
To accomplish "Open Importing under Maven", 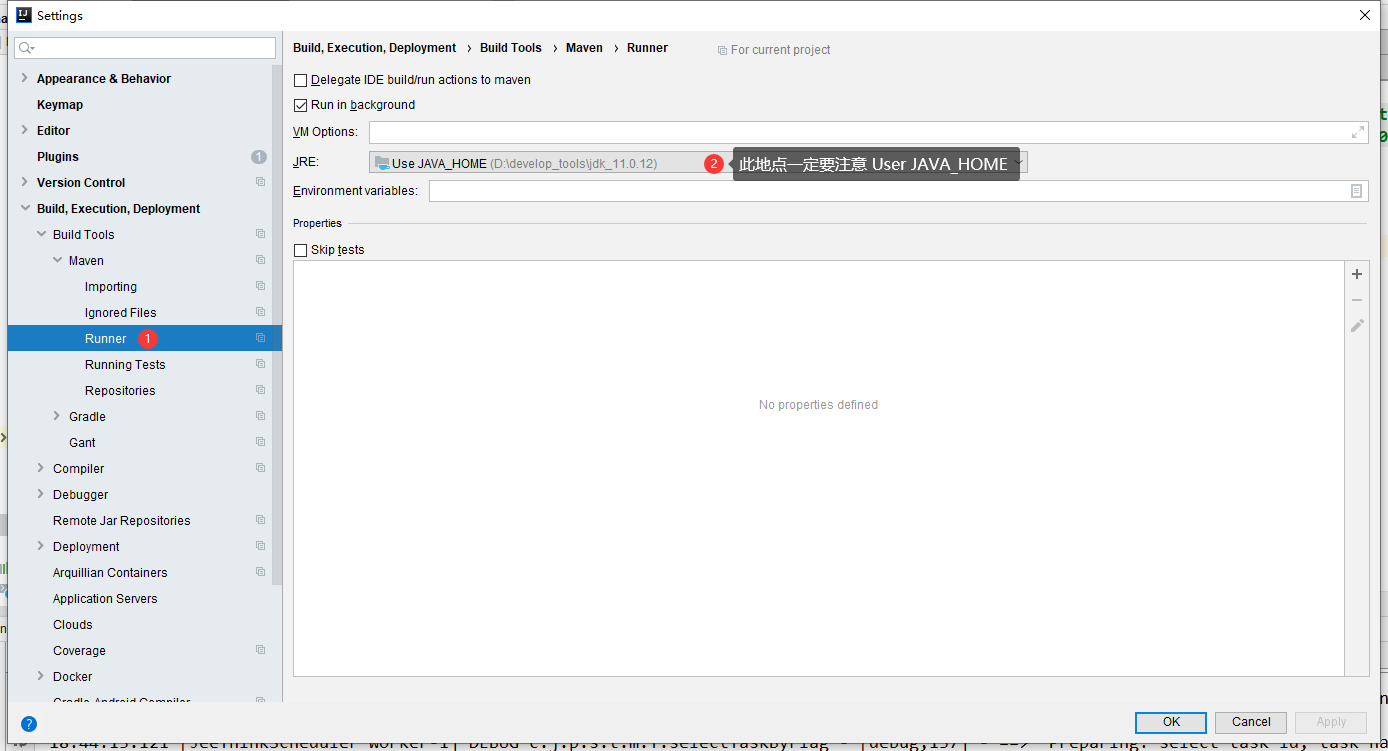I will tap(111, 287).
